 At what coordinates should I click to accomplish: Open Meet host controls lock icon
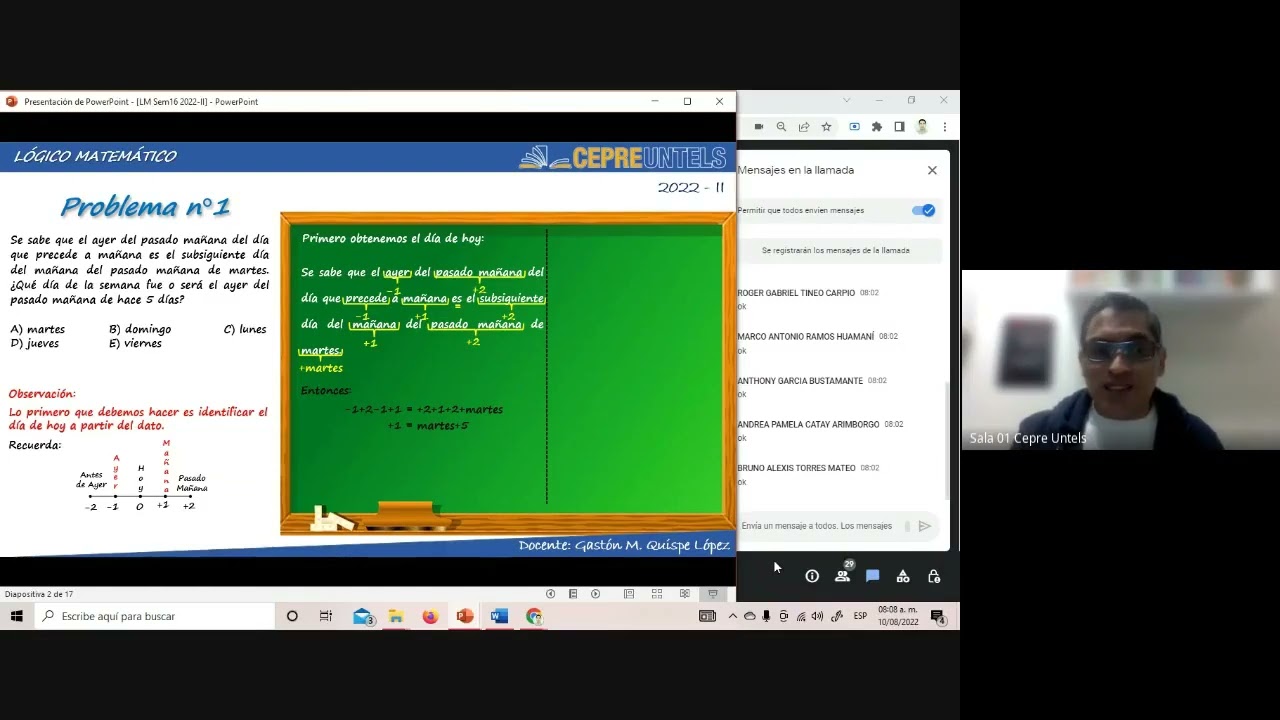point(934,576)
